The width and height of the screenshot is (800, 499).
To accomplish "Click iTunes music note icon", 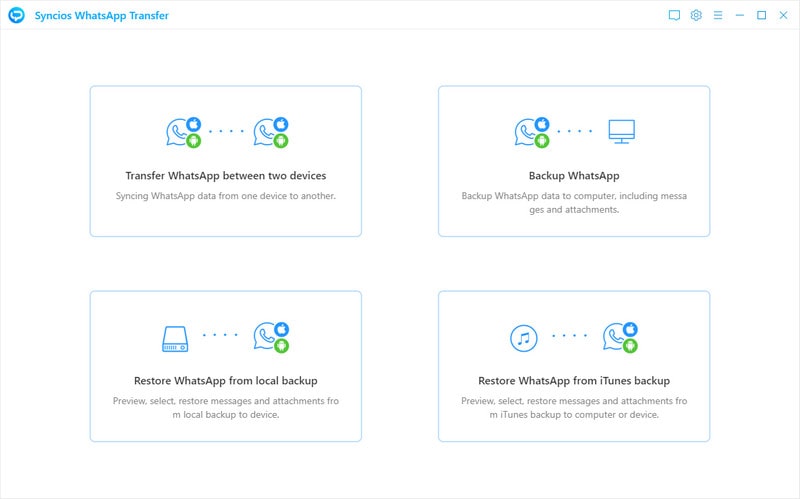I will [523, 338].
